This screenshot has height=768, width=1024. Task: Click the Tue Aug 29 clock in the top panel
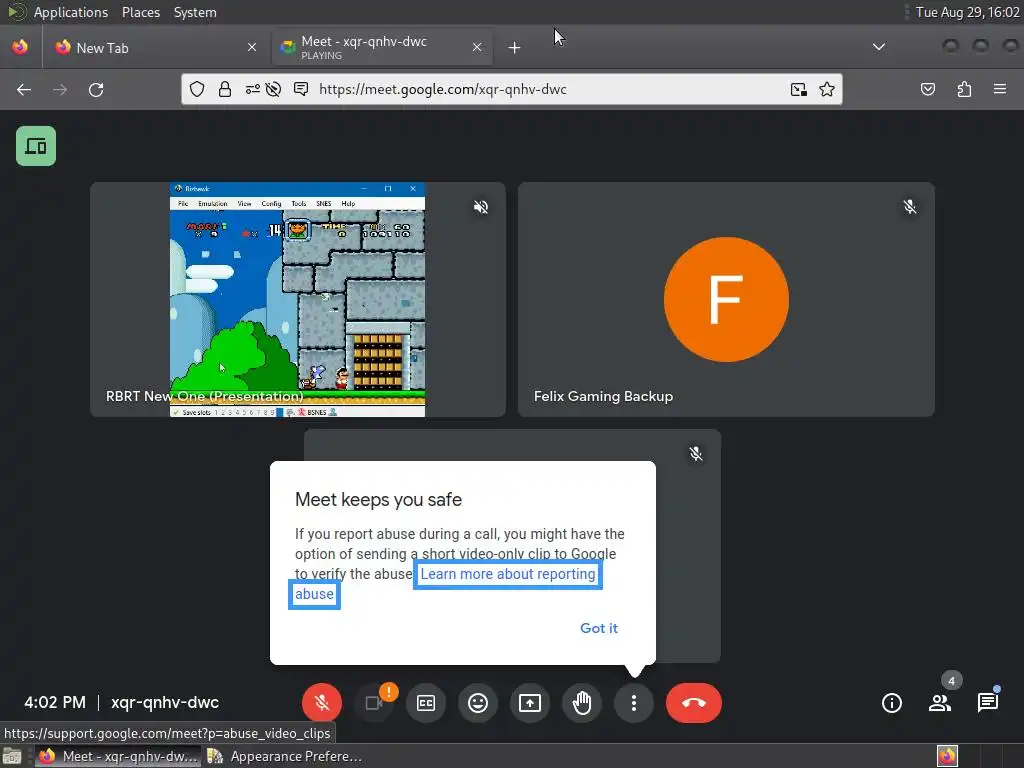tap(967, 12)
